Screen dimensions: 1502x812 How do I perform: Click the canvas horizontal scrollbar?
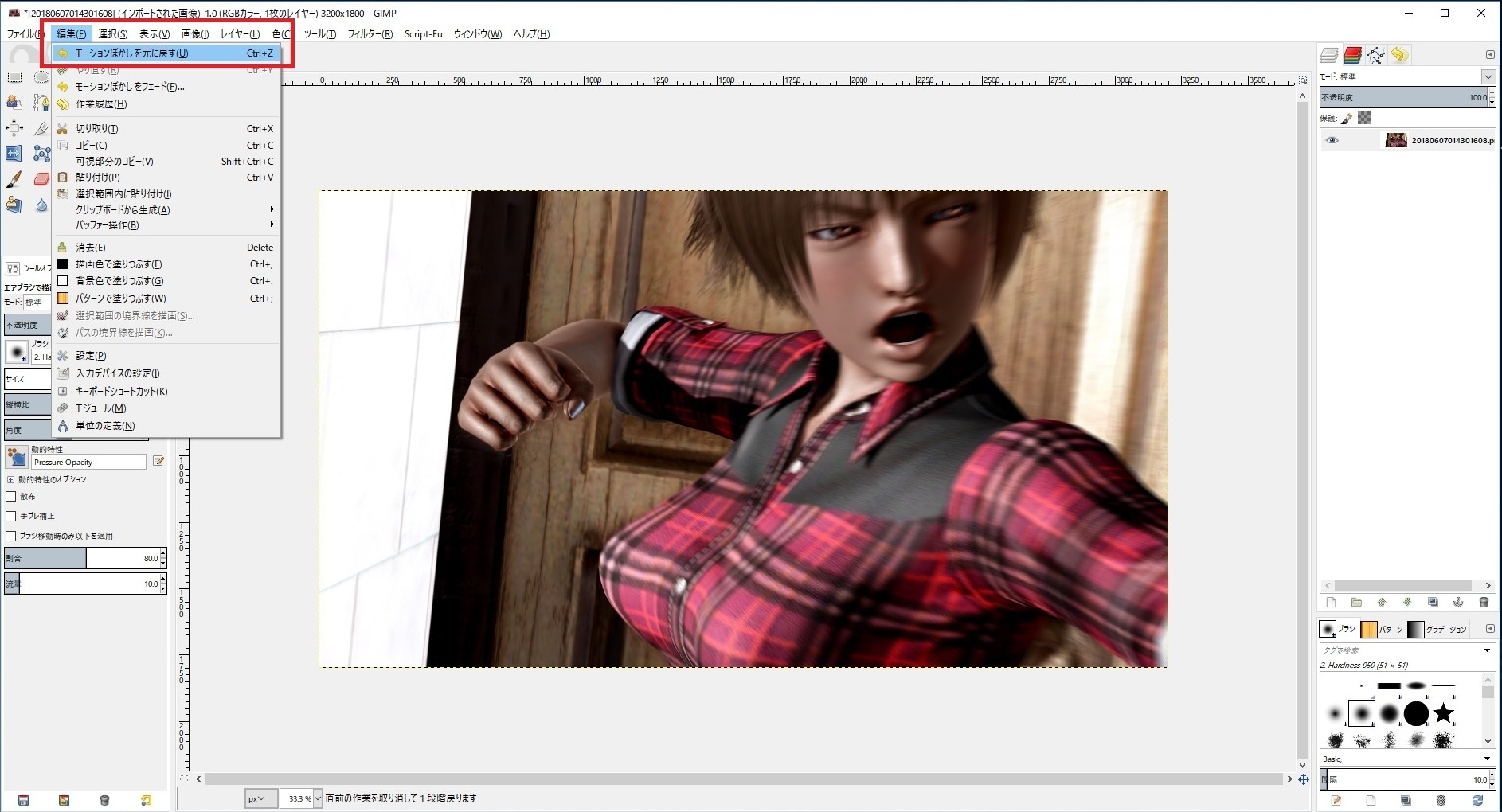pyautogui.click(x=742, y=779)
